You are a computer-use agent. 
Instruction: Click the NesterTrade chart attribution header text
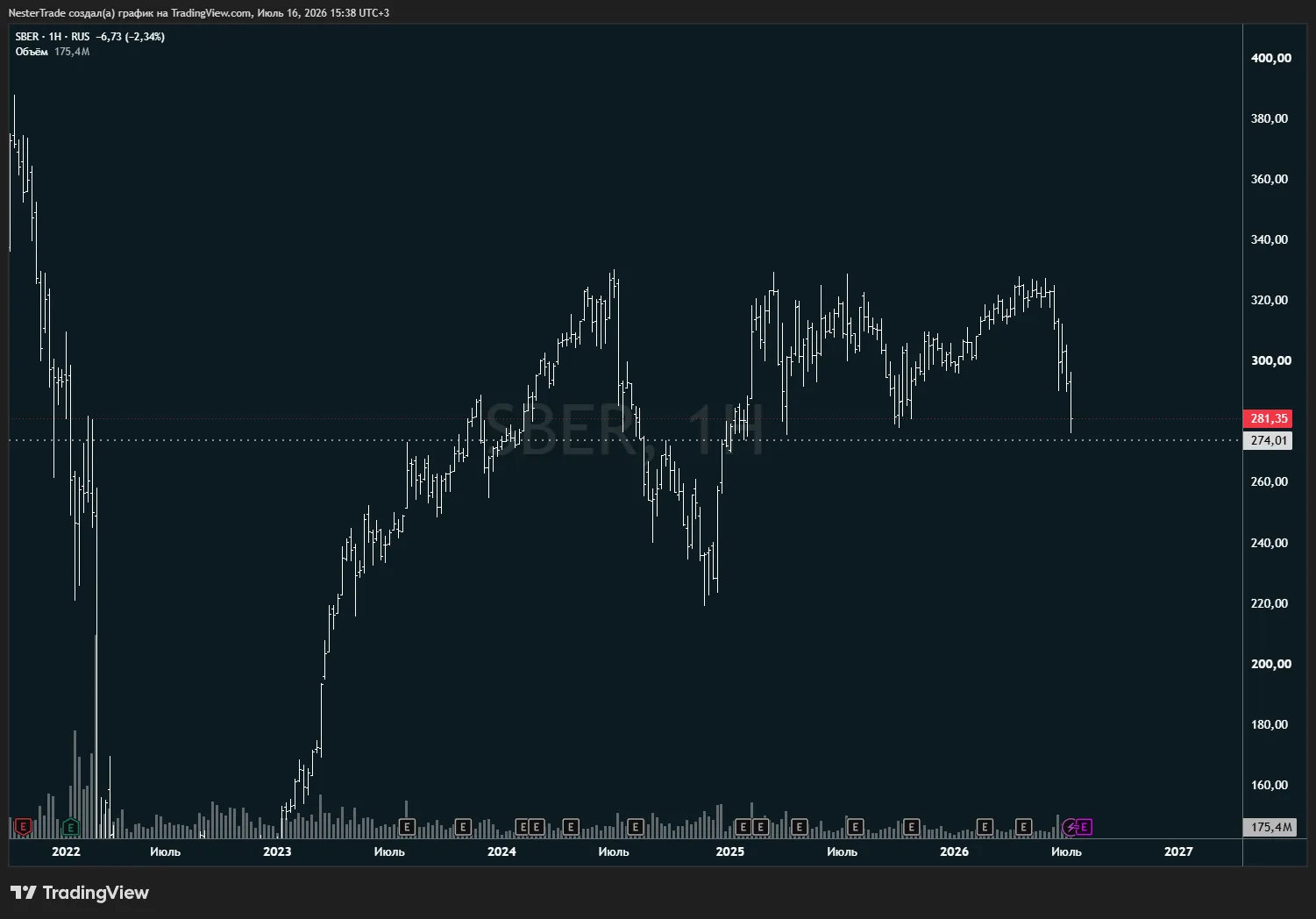[x=199, y=13]
